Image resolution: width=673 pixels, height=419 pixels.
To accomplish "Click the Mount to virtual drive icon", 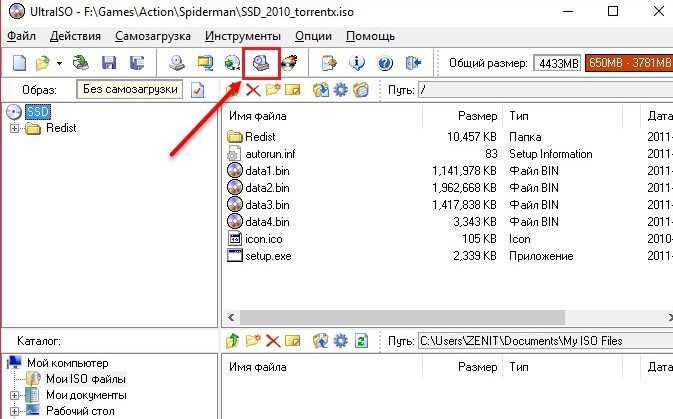I will (x=261, y=63).
